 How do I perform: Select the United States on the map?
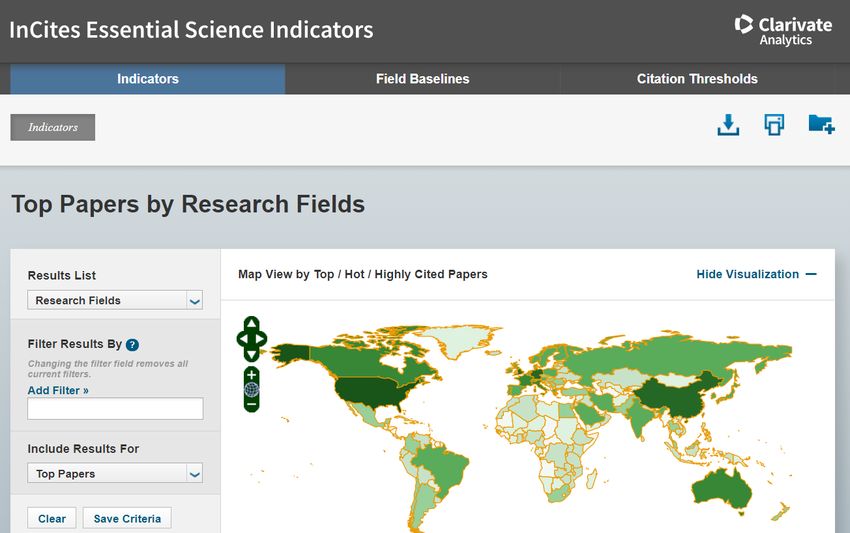[369, 391]
